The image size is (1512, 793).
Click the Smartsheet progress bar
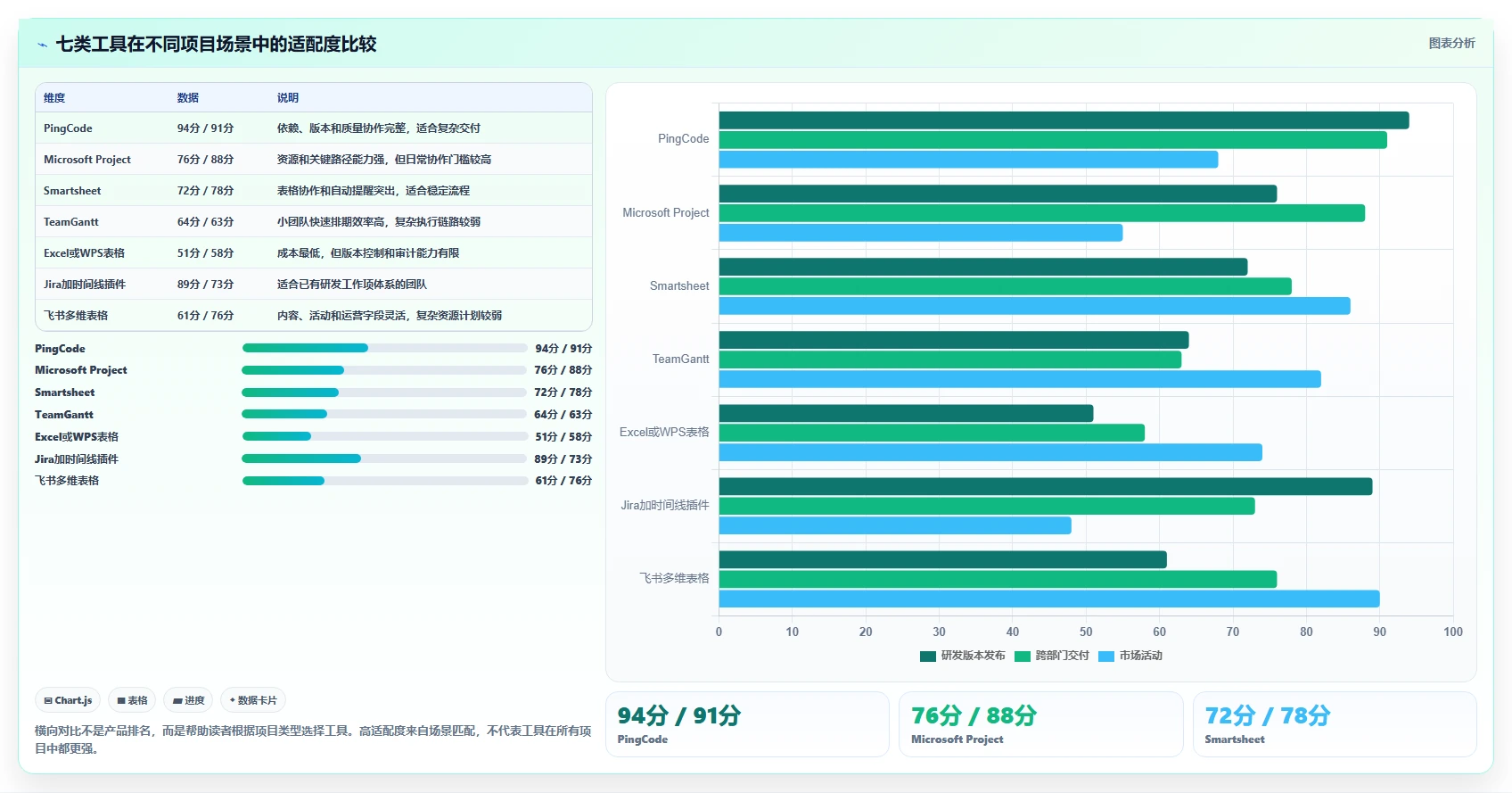(x=384, y=392)
